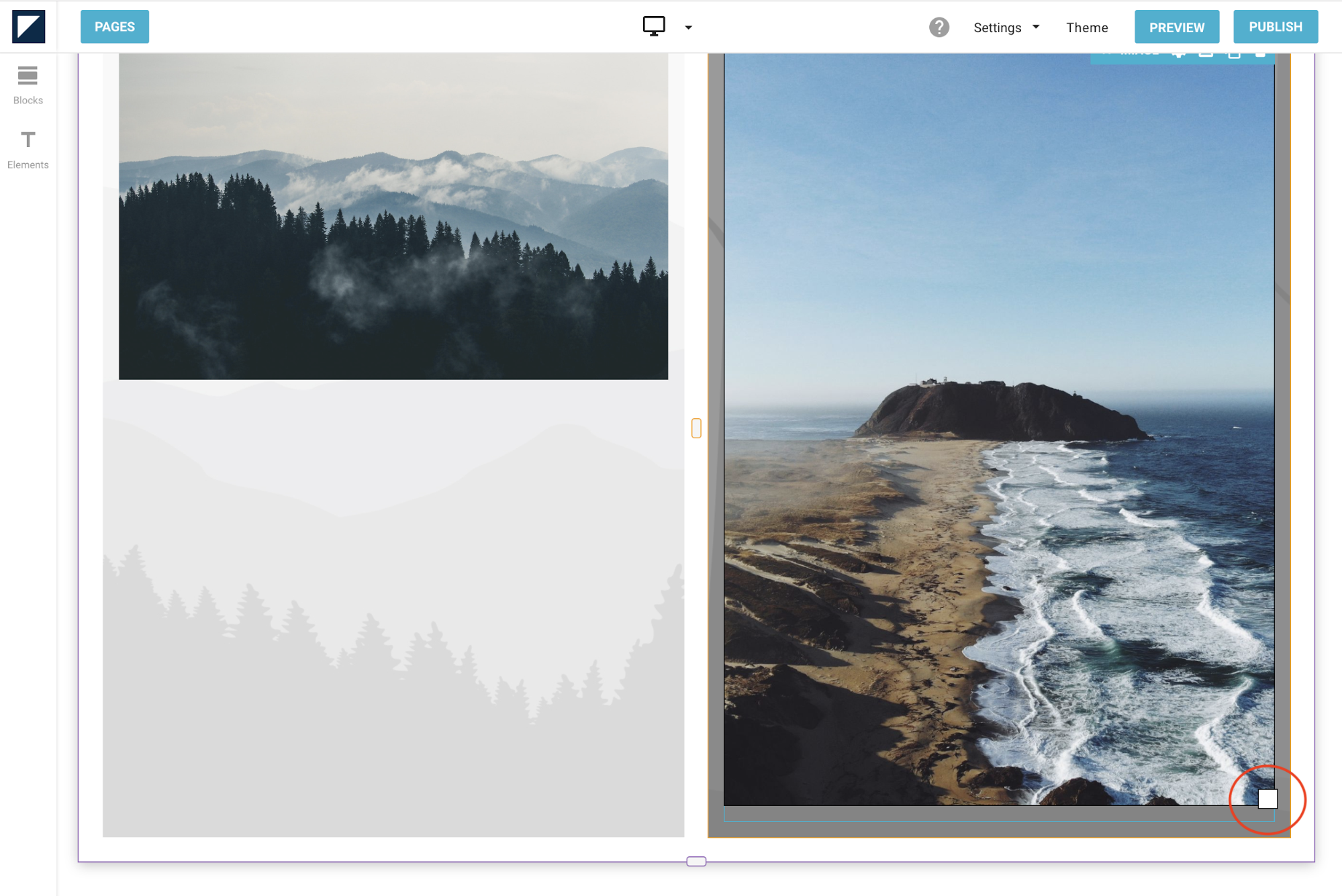
Task: Open the Elements panel
Action: [x=28, y=150]
